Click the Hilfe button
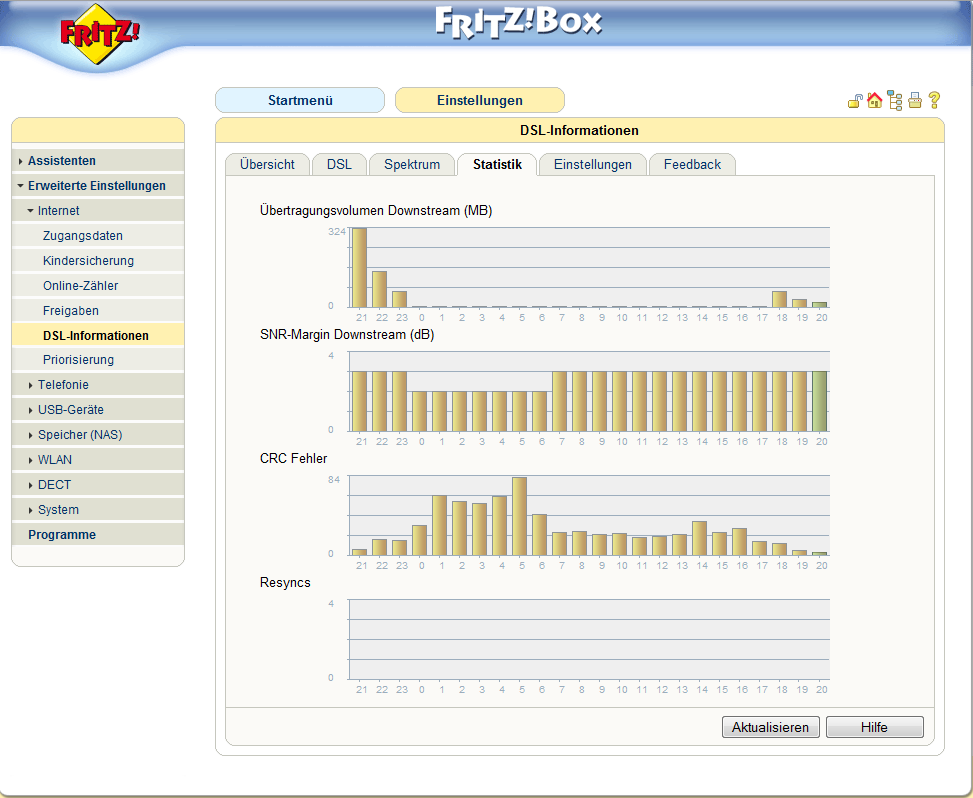973x798 pixels. (x=874, y=727)
